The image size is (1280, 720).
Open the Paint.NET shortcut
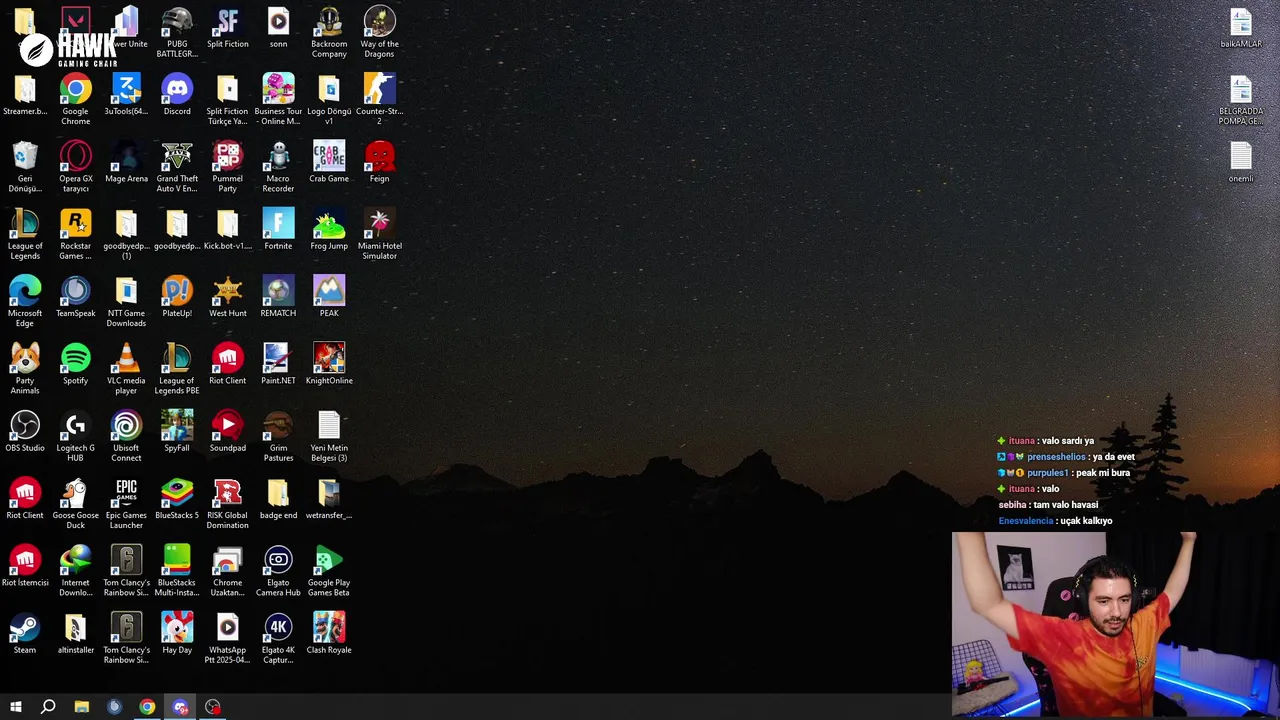[278, 359]
